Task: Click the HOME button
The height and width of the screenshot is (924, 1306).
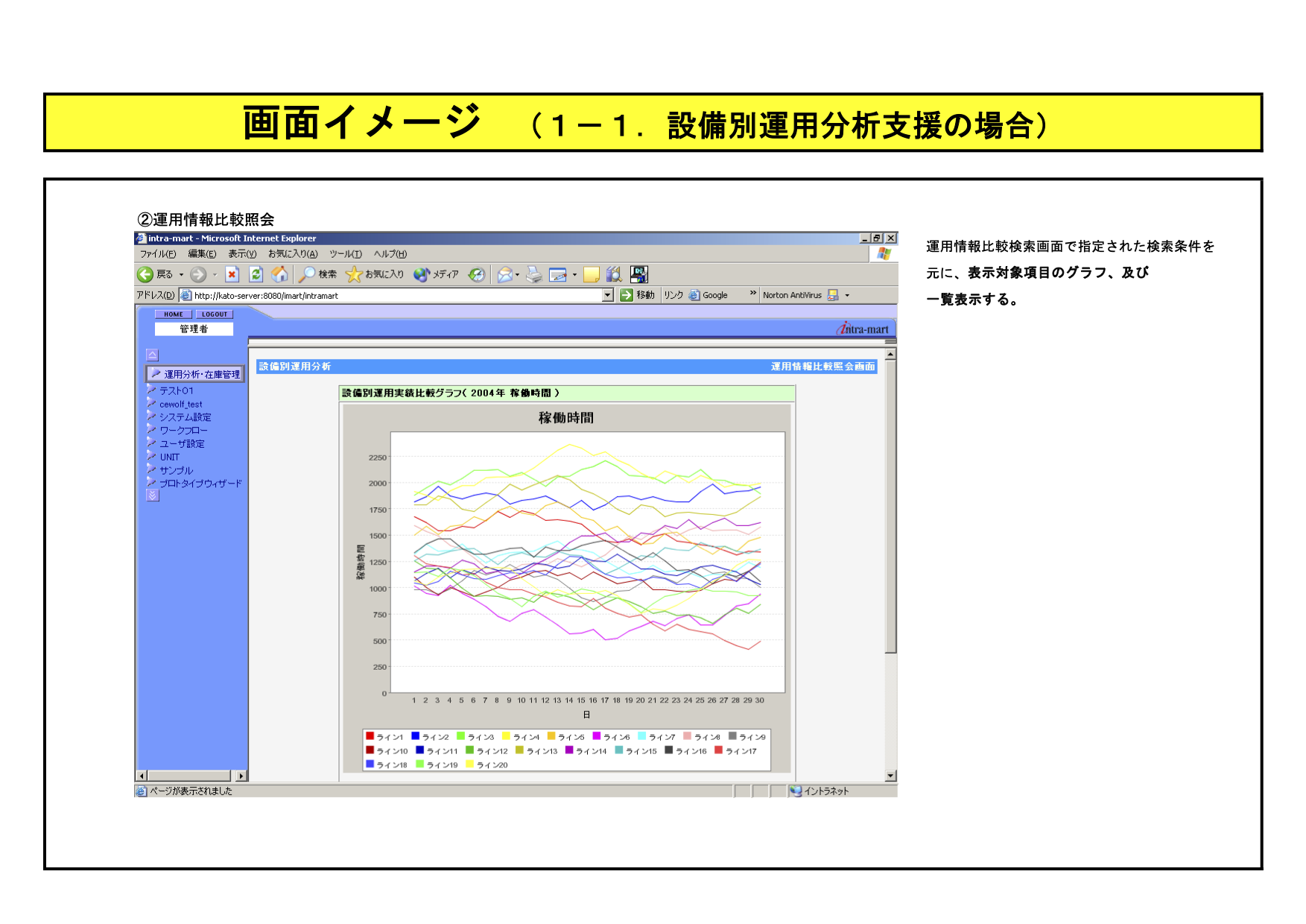Action: tap(174, 314)
